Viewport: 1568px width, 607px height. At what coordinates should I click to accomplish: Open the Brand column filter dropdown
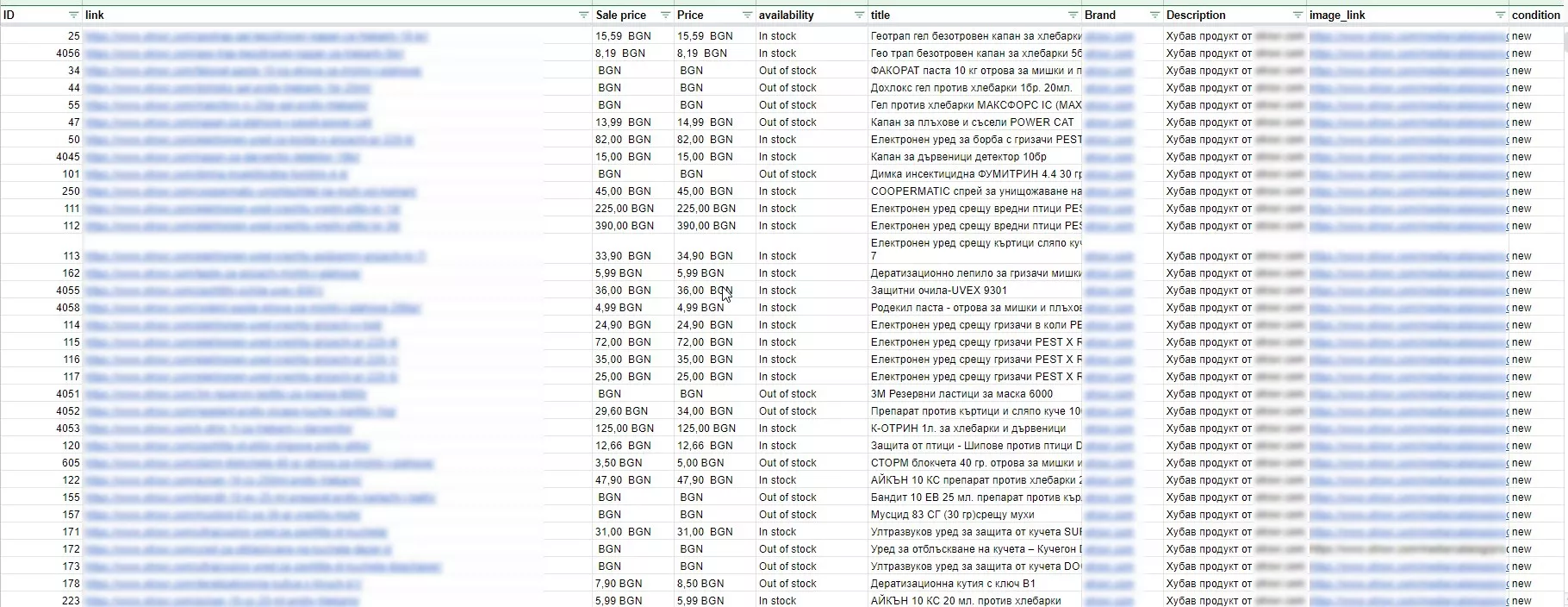click(x=1154, y=16)
